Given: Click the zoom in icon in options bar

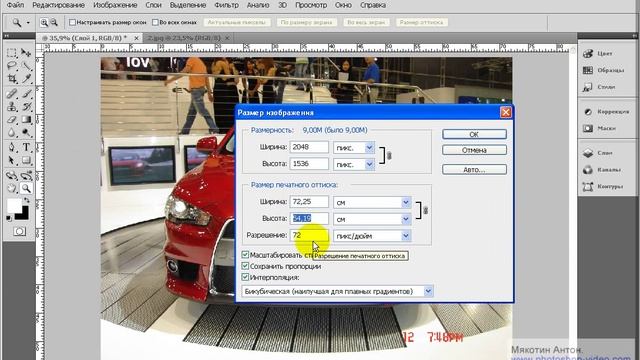Looking at the screenshot, I should pyautogui.click(x=44, y=22).
